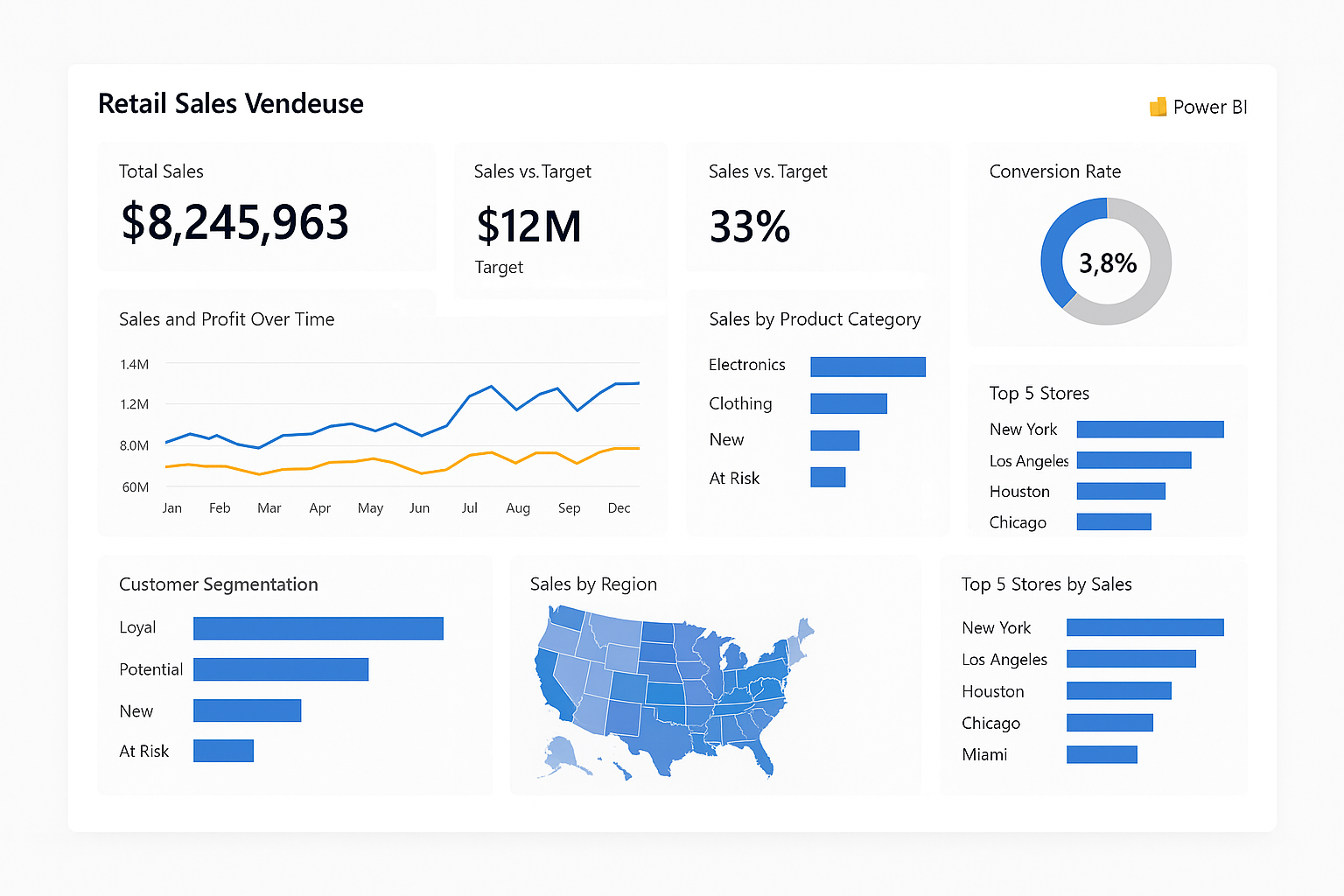Viewport: 1344px width, 896px height.
Task: Click the Jul label on the month axis
Action: pos(469,507)
